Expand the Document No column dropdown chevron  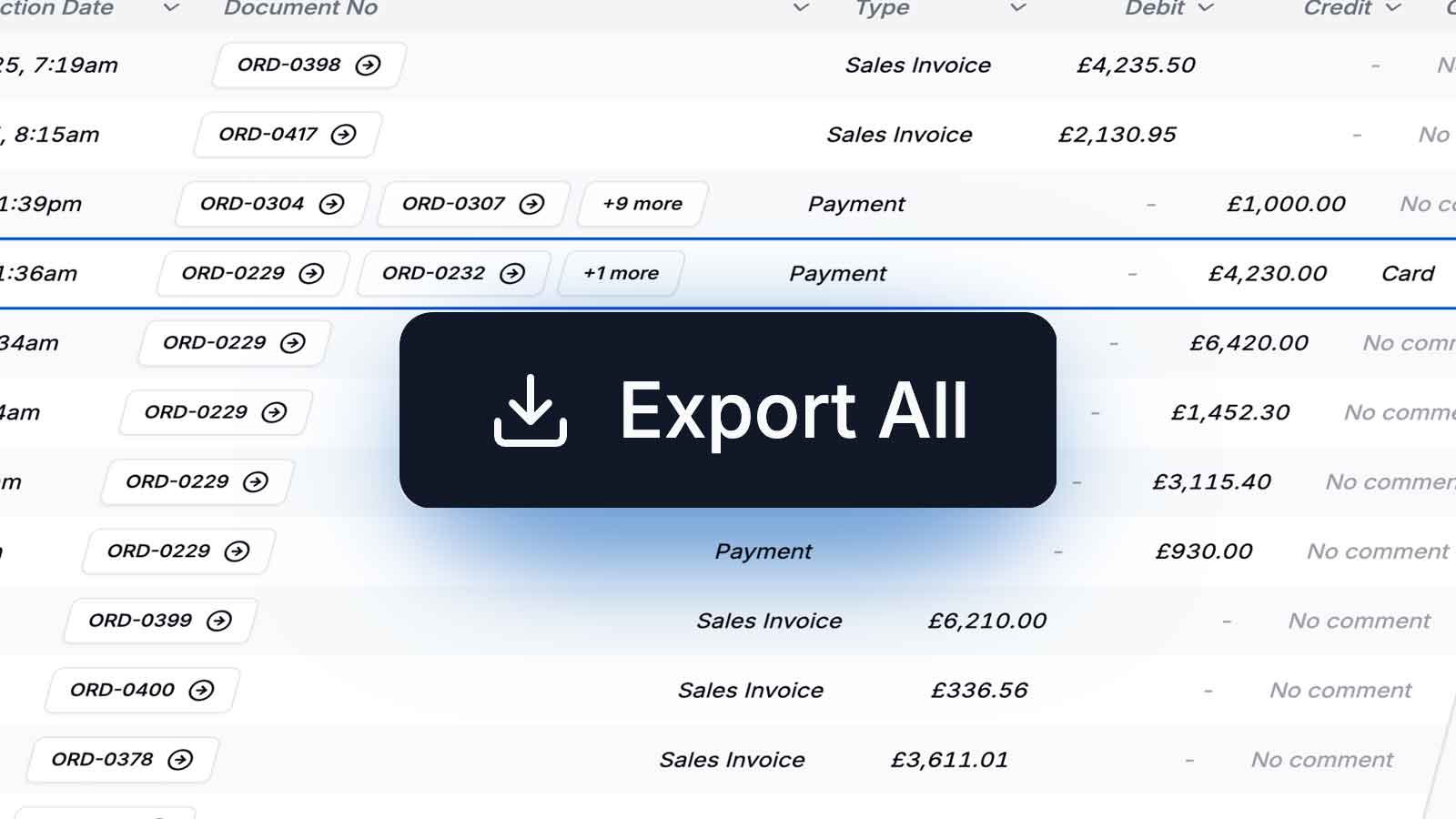(801, 8)
